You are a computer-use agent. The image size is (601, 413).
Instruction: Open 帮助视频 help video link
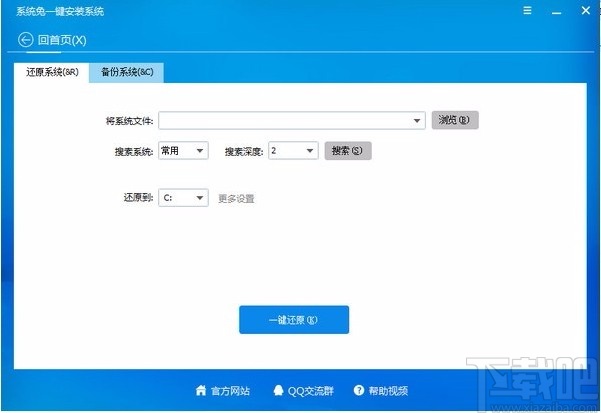coord(388,391)
